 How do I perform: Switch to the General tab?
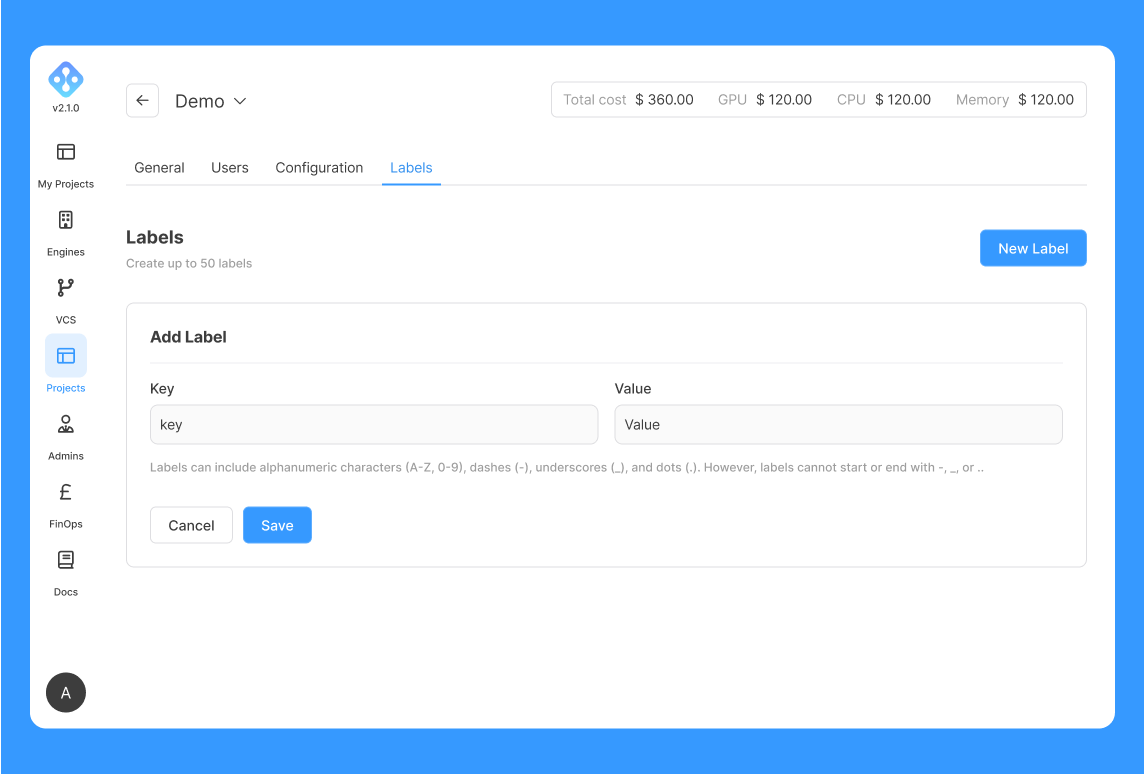[159, 168]
